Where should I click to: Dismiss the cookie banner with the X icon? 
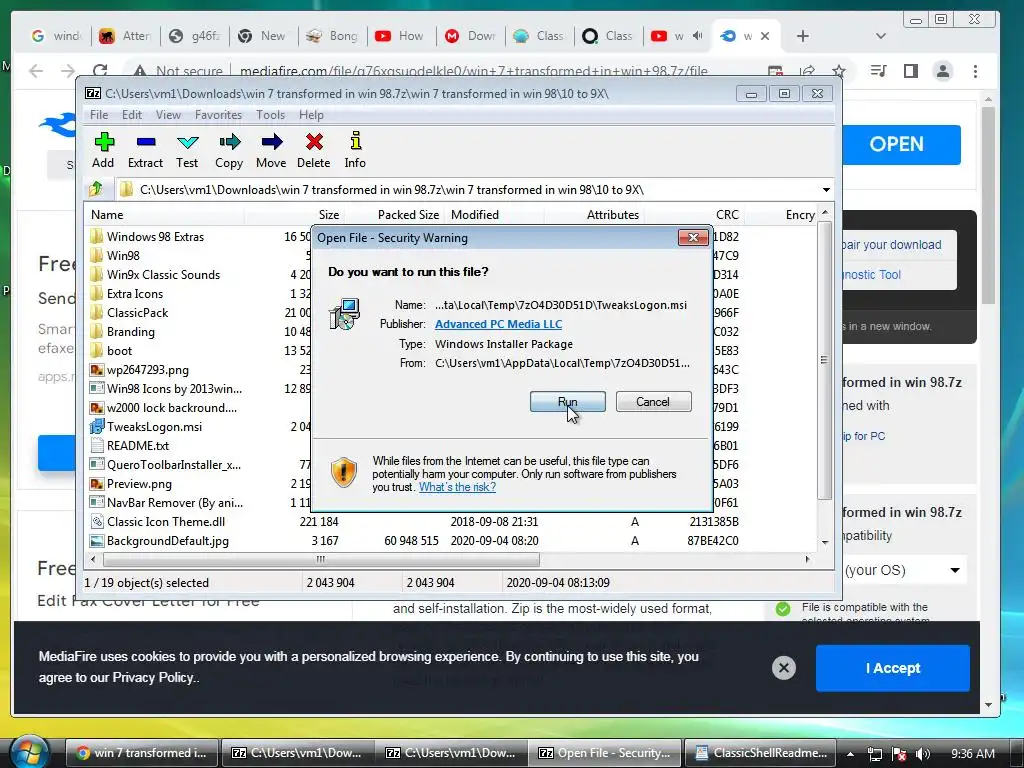(x=784, y=667)
